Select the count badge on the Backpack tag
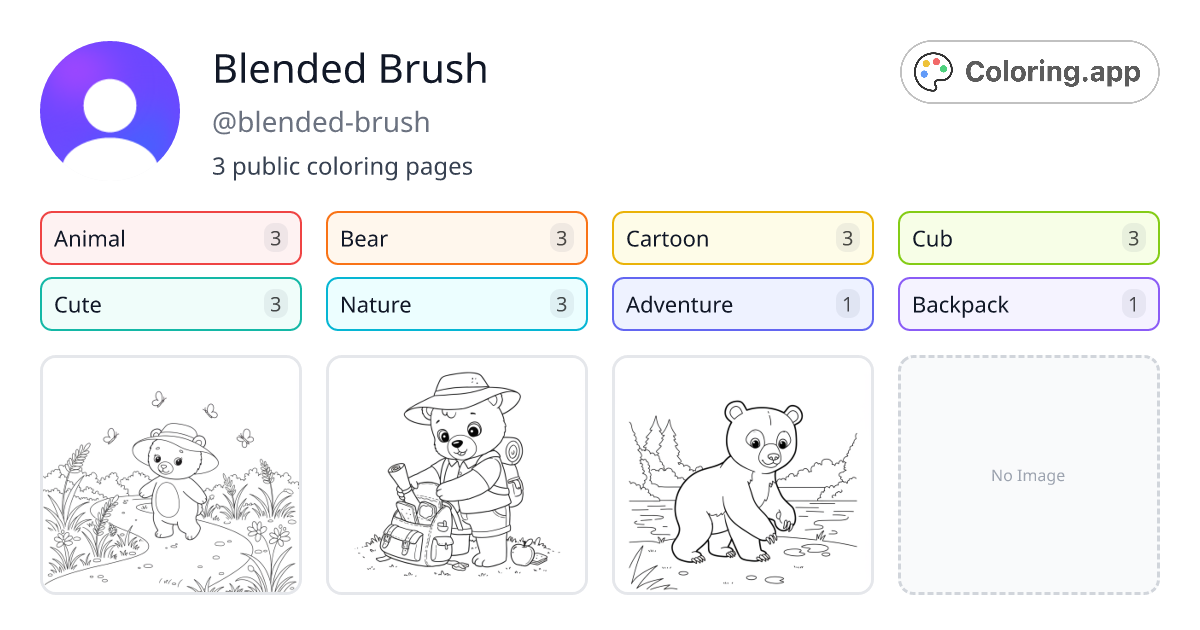 1134,304
